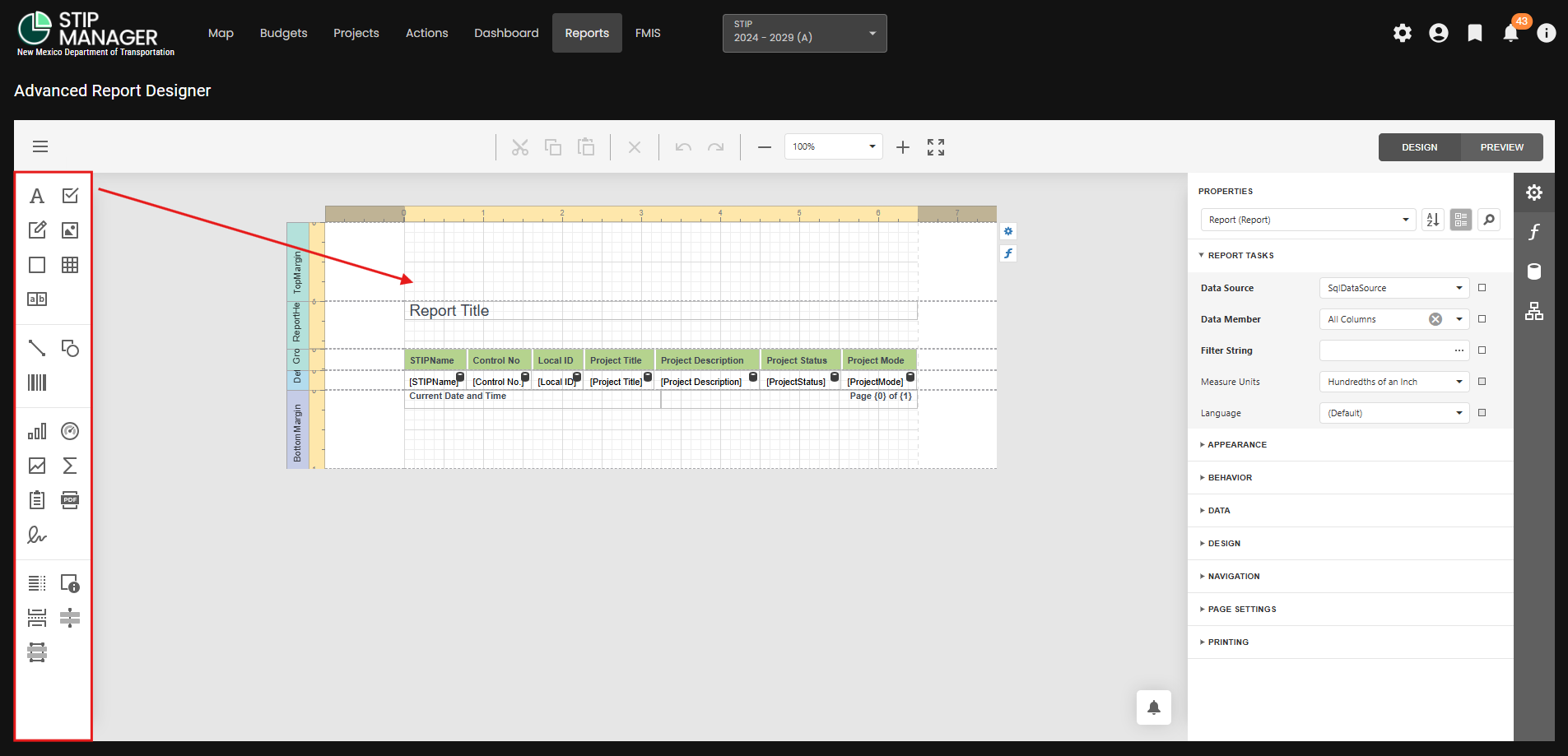1568x756 pixels.
Task: Open the STIP 2024 - 2029 (A) selector
Action: click(805, 34)
